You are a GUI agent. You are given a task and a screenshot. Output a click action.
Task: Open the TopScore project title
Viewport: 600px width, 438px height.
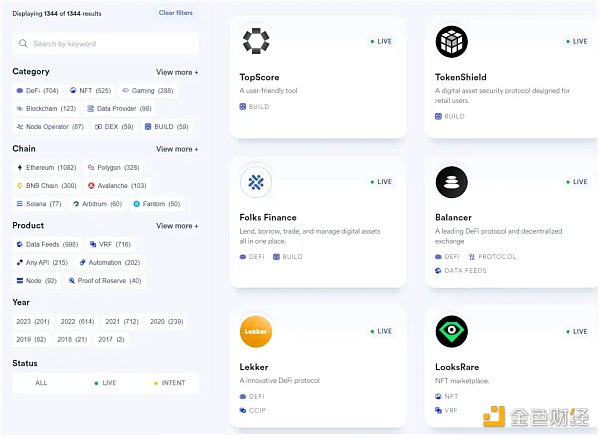(x=259, y=77)
